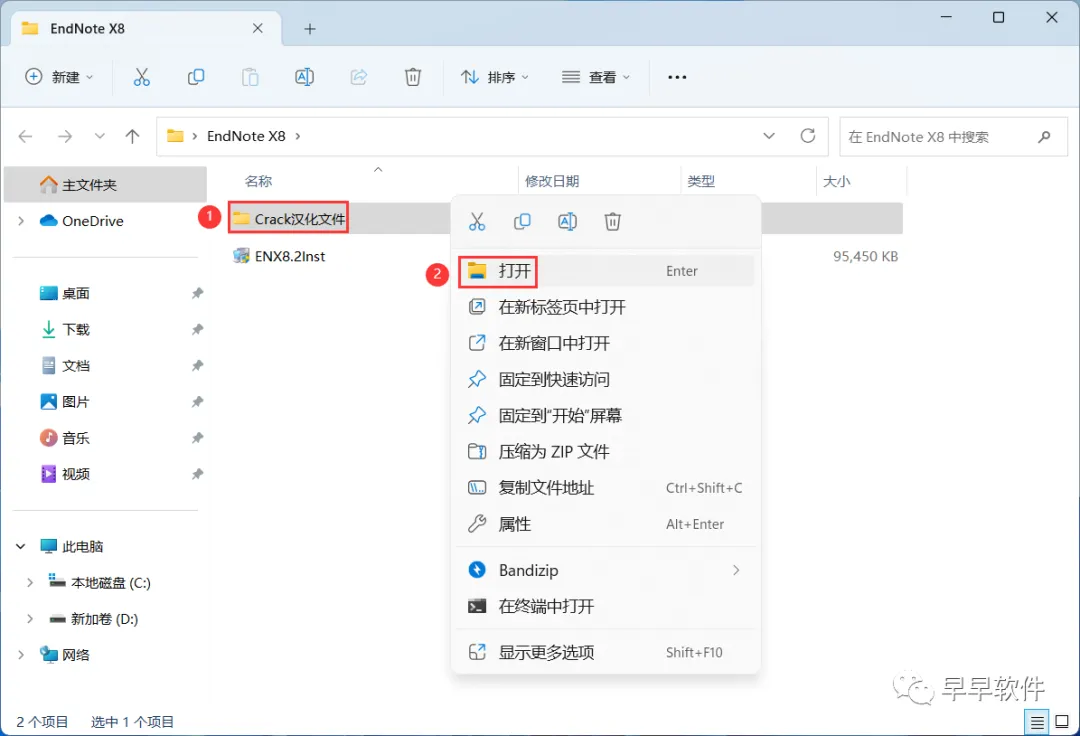Sort by the 大小 column header
The image size is (1080, 736).
coord(837,181)
